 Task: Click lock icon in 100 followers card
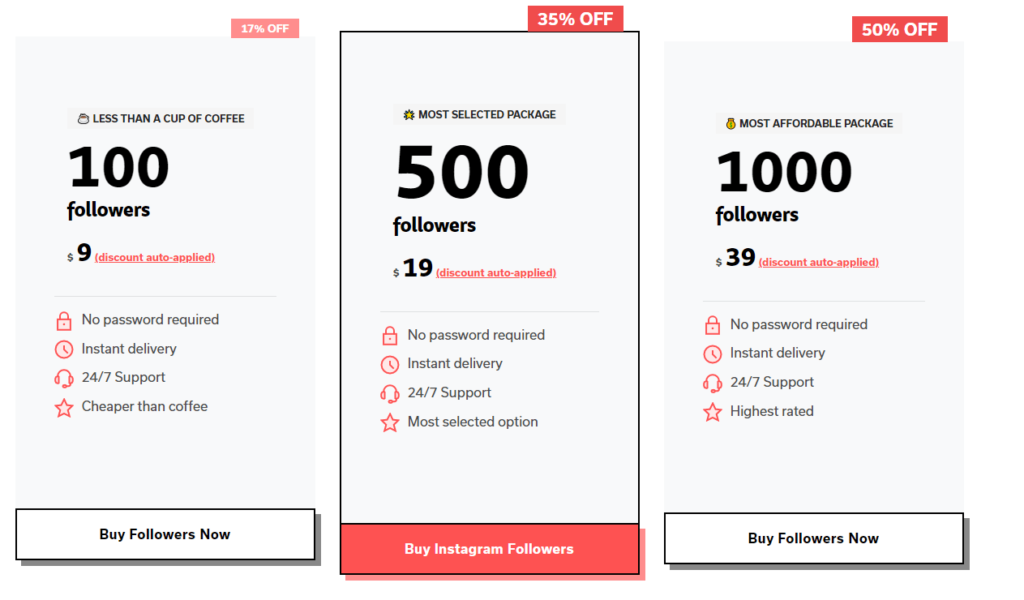click(64, 321)
